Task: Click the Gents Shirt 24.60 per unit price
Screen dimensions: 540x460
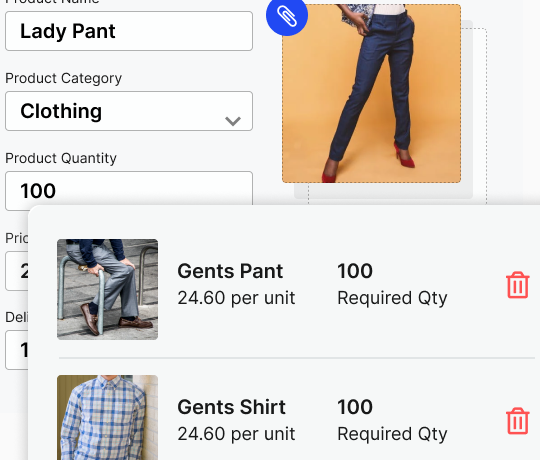Action: (236, 434)
